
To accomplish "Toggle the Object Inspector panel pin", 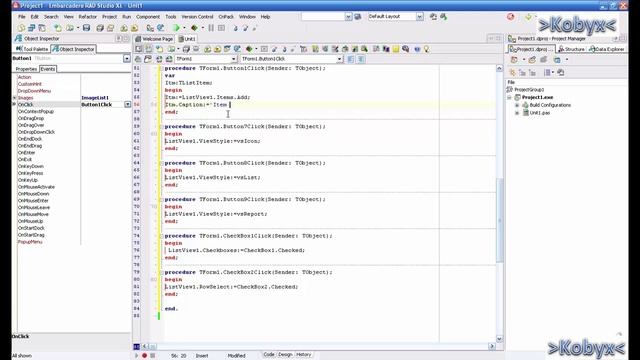I will pyautogui.click(x=119, y=38).
